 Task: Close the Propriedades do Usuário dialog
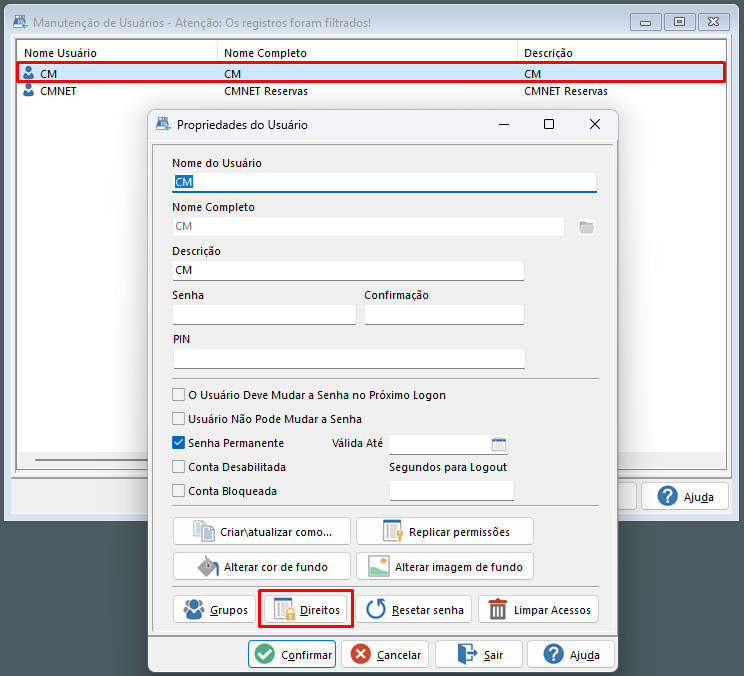pos(595,124)
